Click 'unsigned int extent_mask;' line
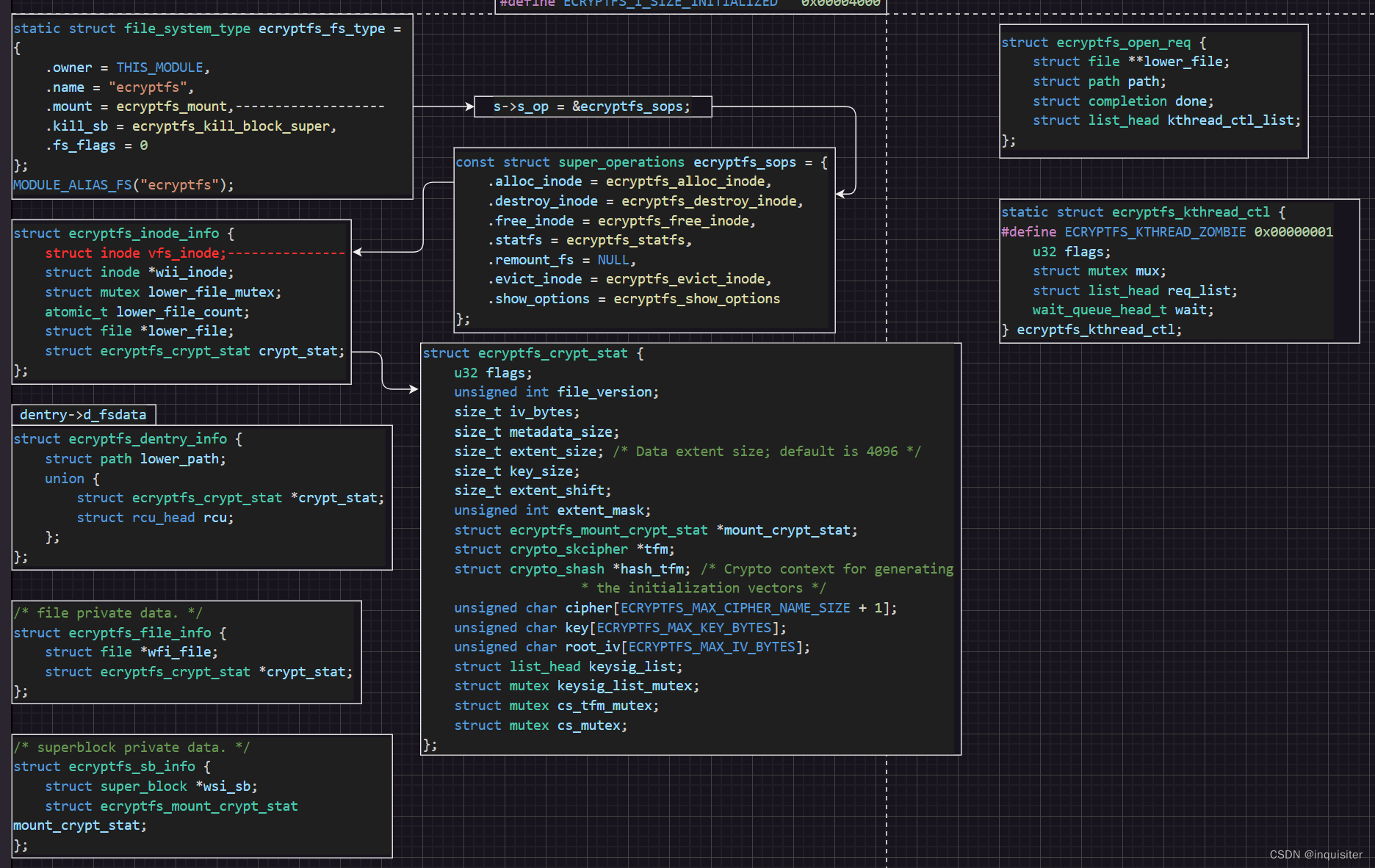The image size is (1375, 868). coord(552,510)
